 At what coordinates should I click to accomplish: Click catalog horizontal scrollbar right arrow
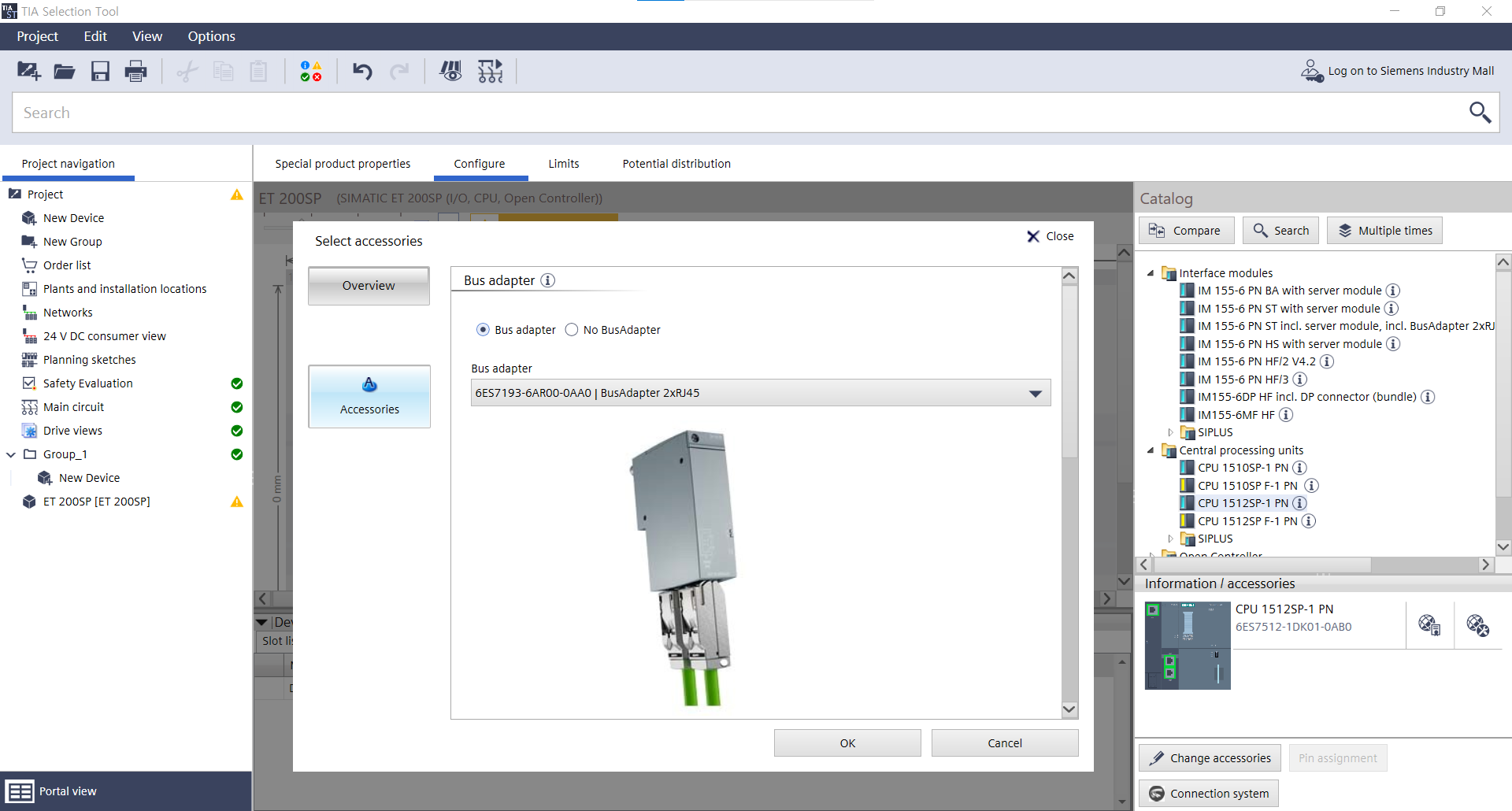point(1486,565)
